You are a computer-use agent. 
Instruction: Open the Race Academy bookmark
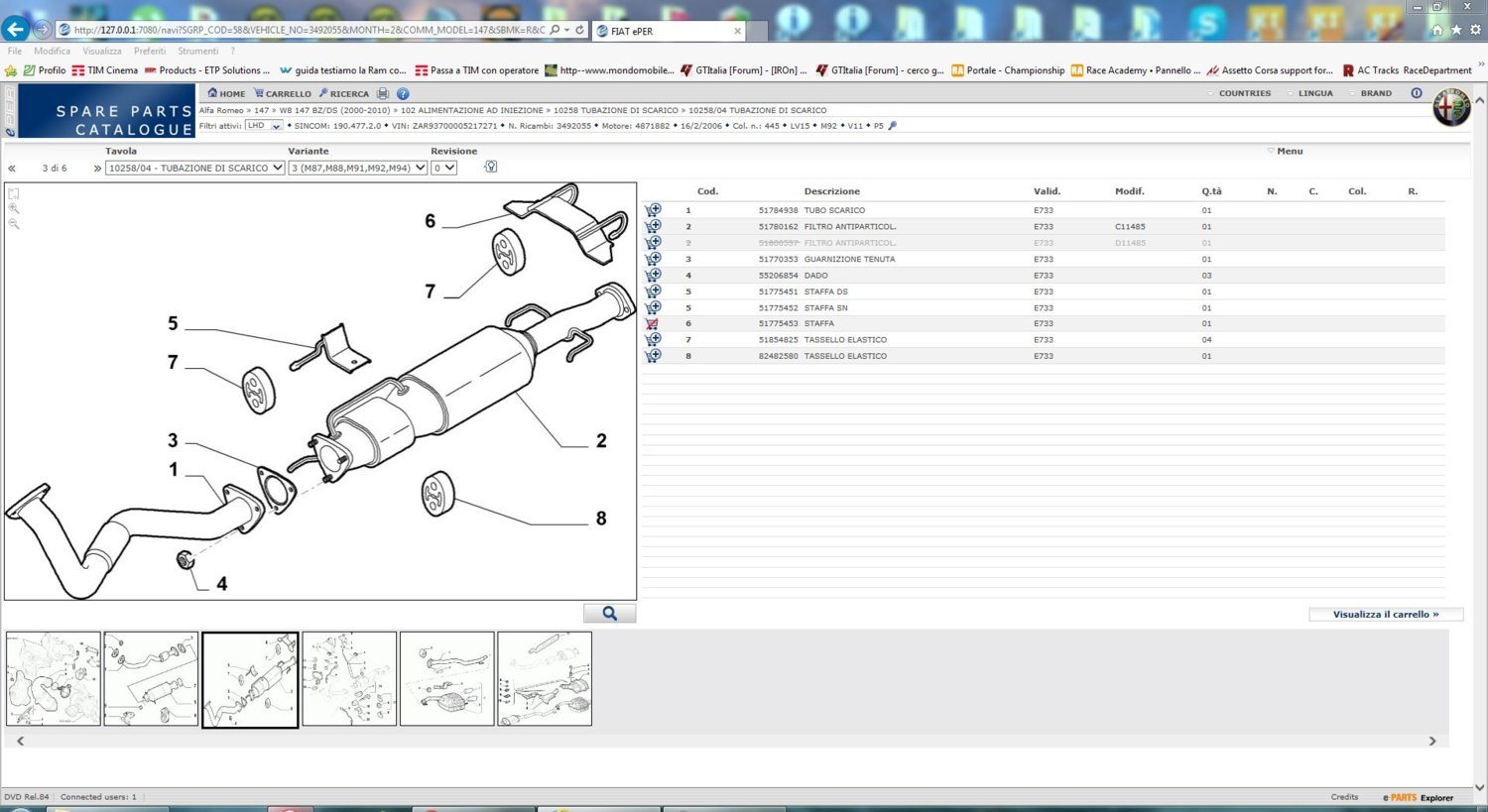tap(1136, 70)
